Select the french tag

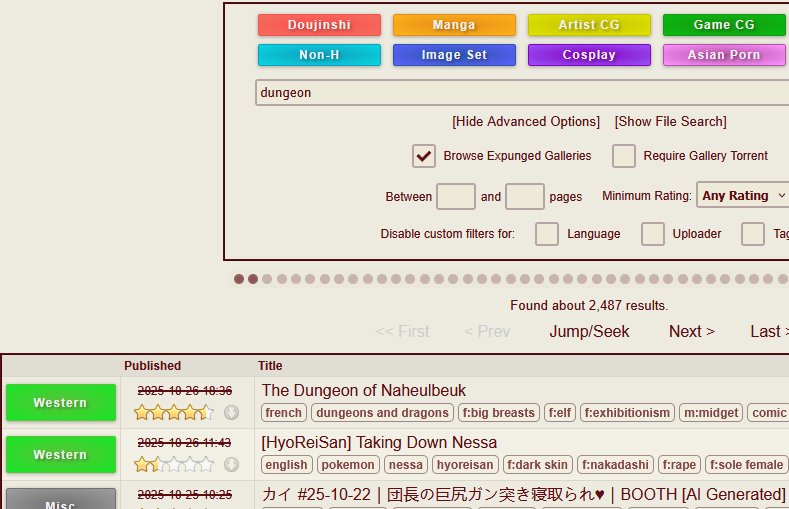pos(283,412)
